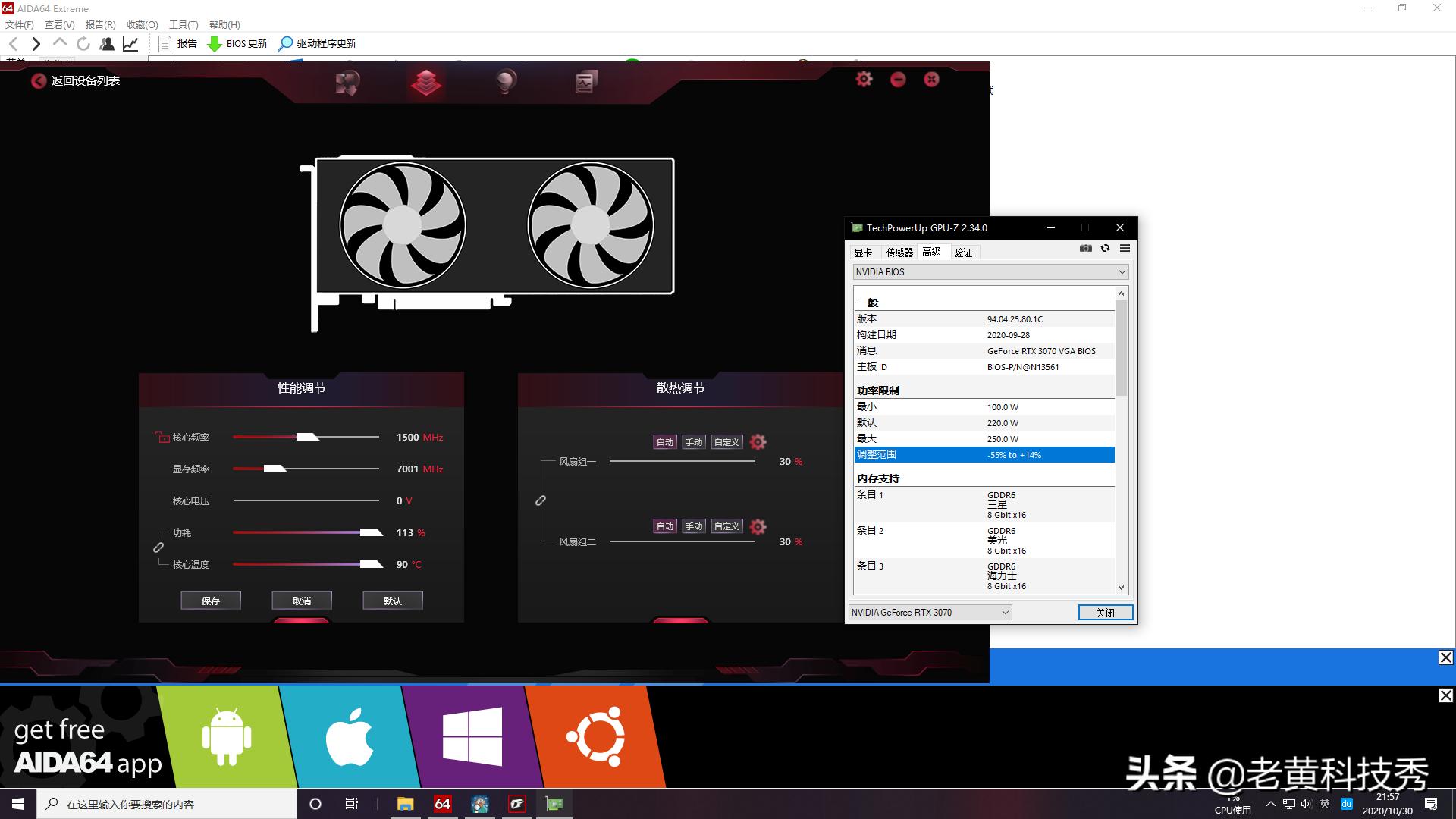The width and height of the screenshot is (1456, 819).
Task: Toggle the link between 功耗 and 核心温度
Action: tap(158, 548)
